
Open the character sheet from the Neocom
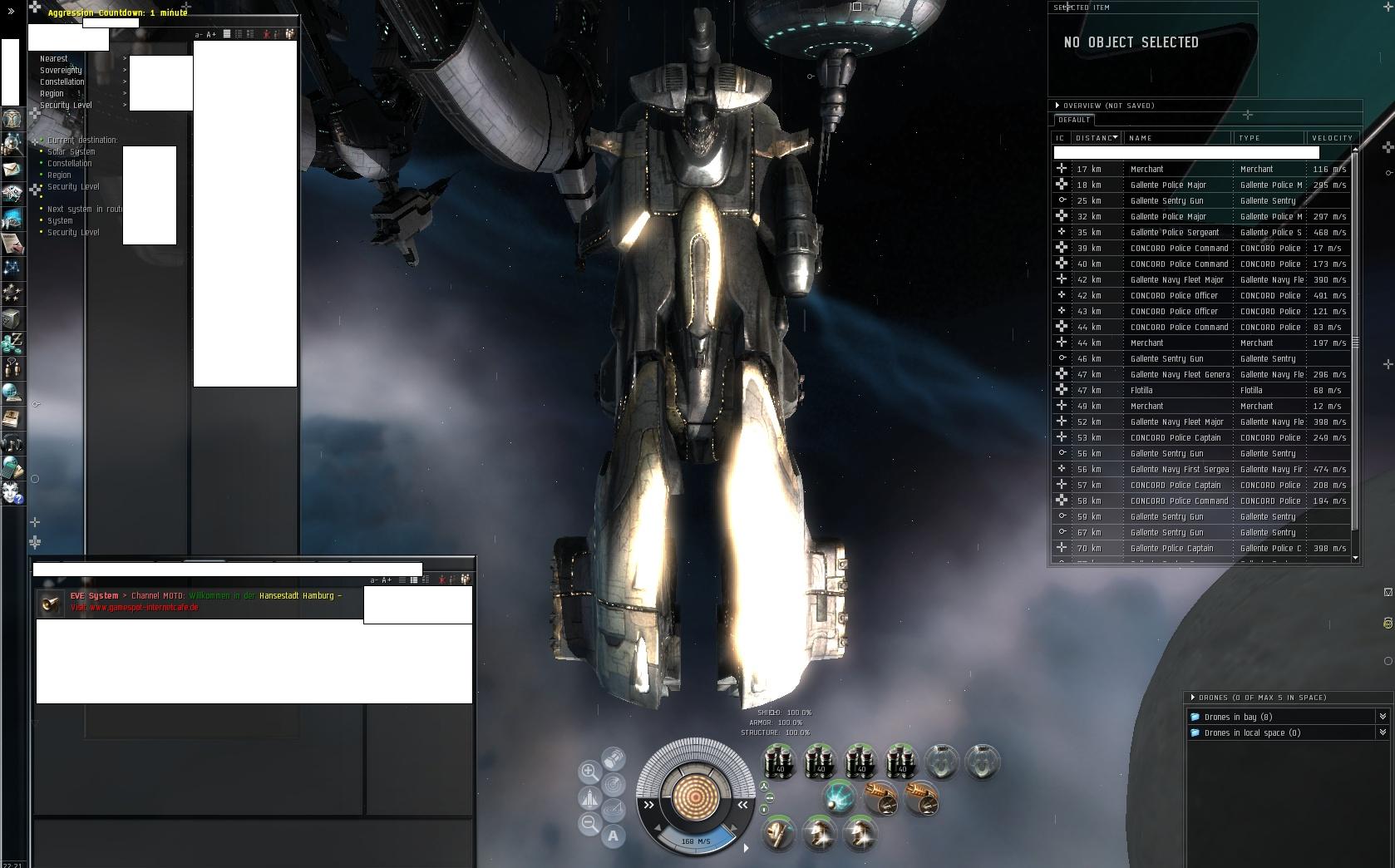click(x=12, y=119)
